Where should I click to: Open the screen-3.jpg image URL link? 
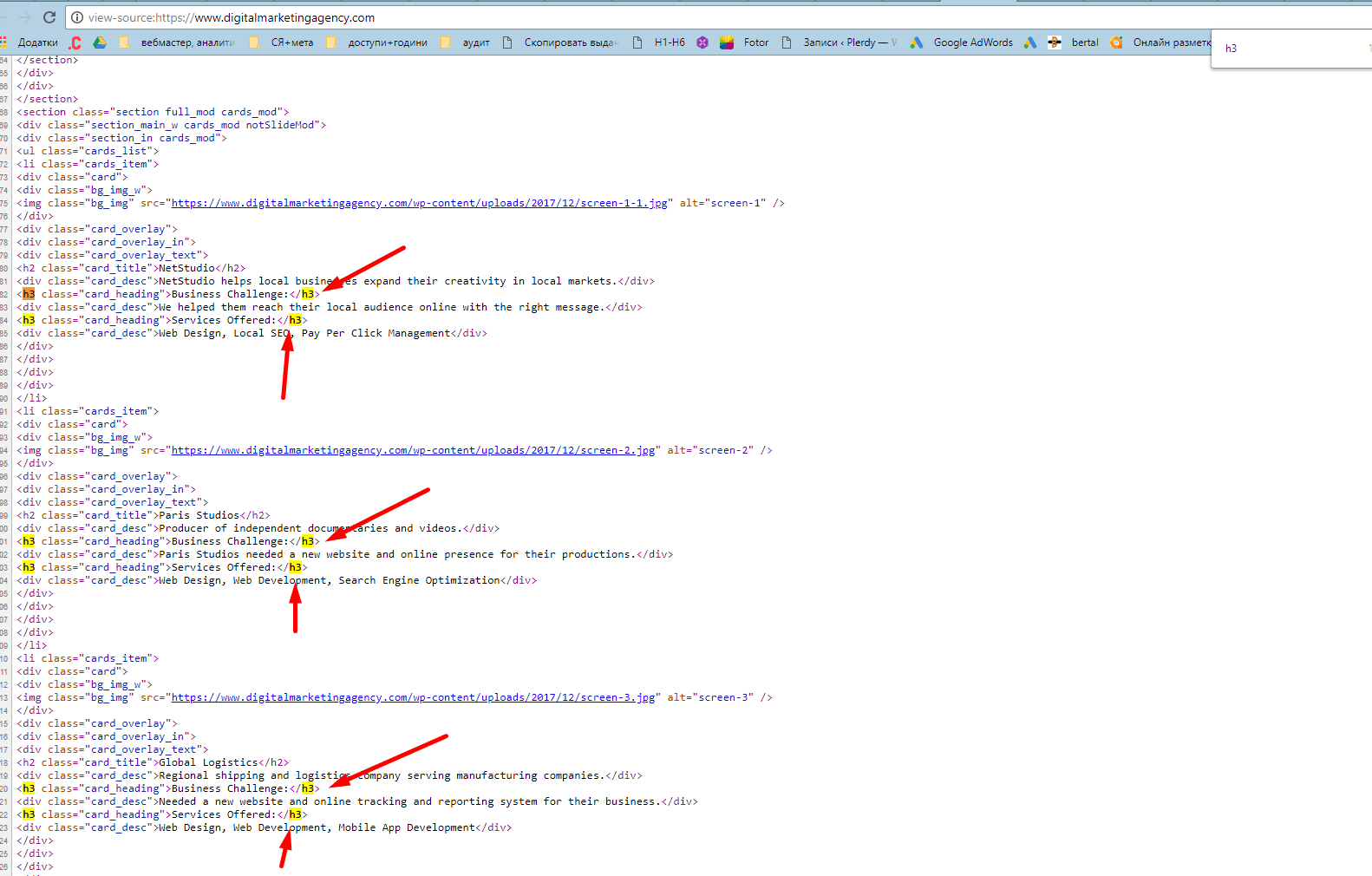click(414, 697)
